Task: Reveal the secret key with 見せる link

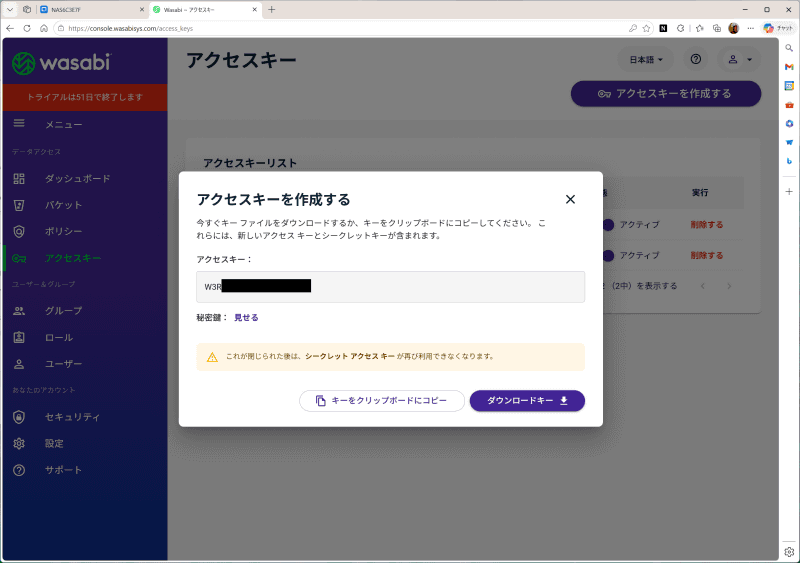Action: 246,317
